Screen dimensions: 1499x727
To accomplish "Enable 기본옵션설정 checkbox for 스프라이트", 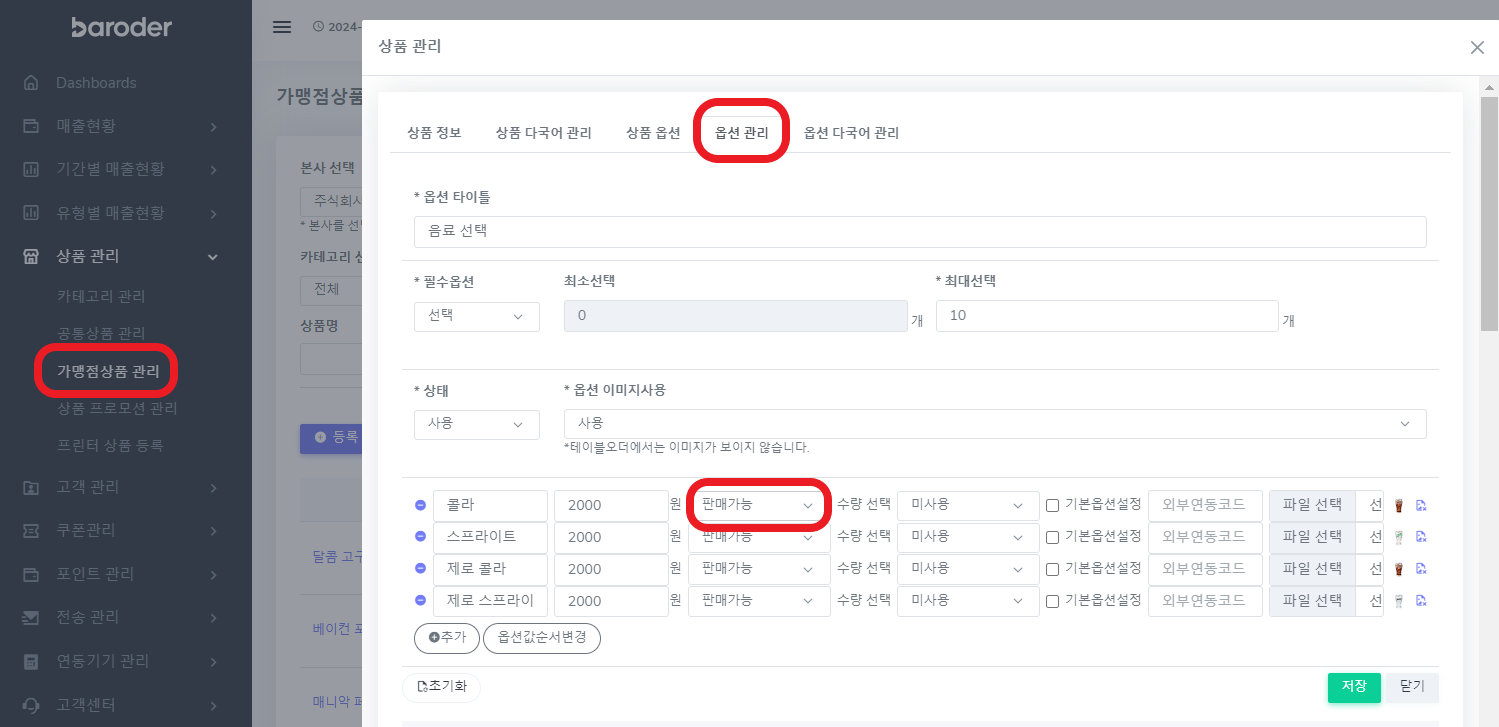I will click(1052, 538).
